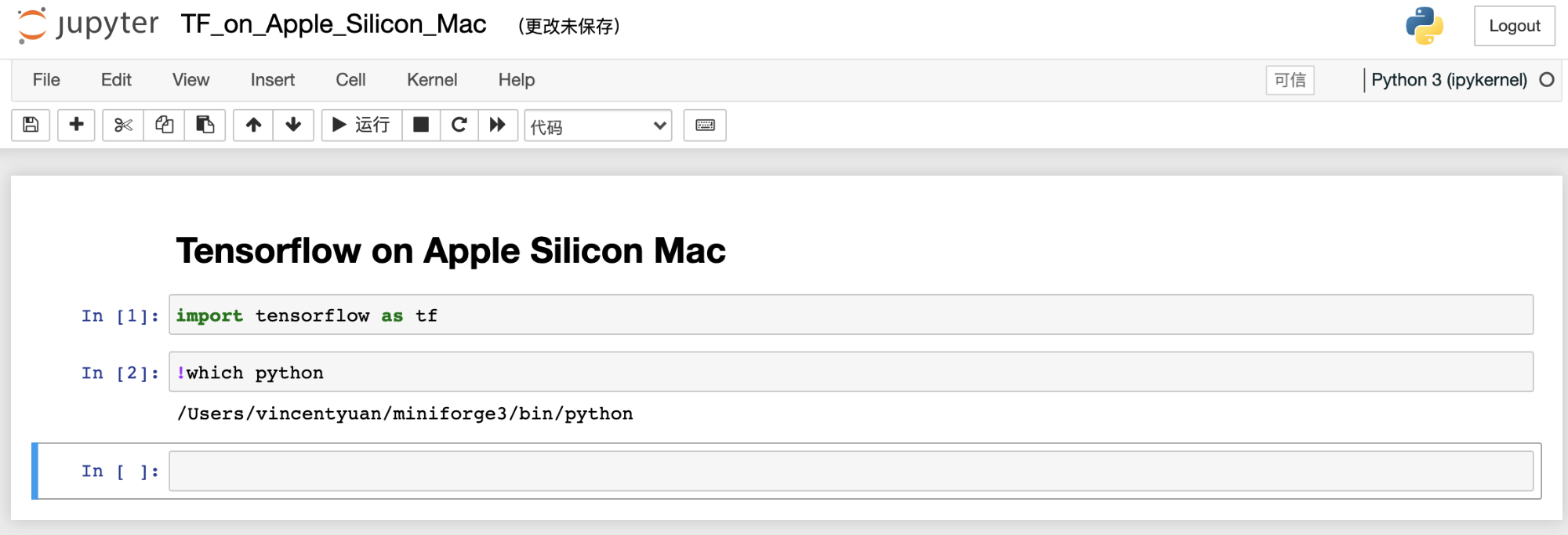This screenshot has width=1568, height=535.
Task: Move selected cell up arrow
Action: tap(253, 125)
